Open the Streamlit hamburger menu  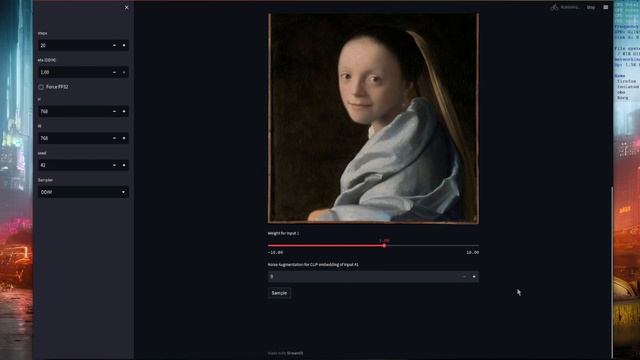click(x=606, y=7)
